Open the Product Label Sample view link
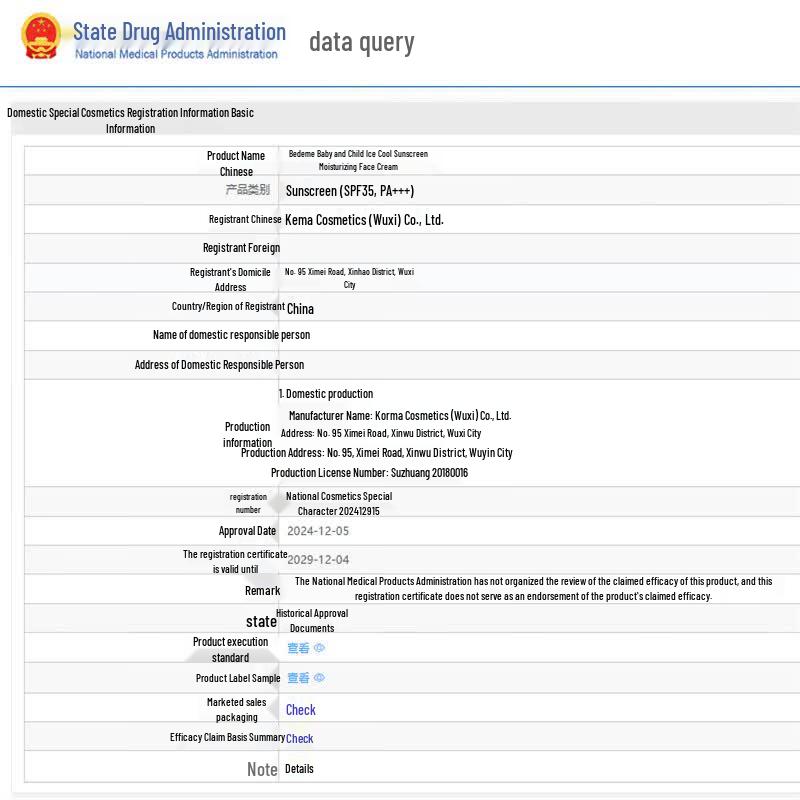Image resolution: width=800 pixels, height=800 pixels. pyautogui.click(x=298, y=678)
